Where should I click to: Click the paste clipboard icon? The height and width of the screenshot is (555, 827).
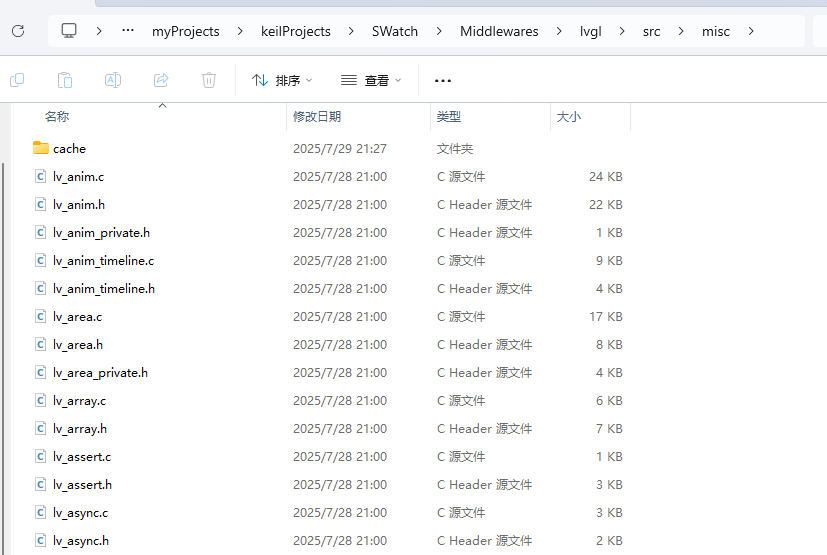click(x=65, y=80)
